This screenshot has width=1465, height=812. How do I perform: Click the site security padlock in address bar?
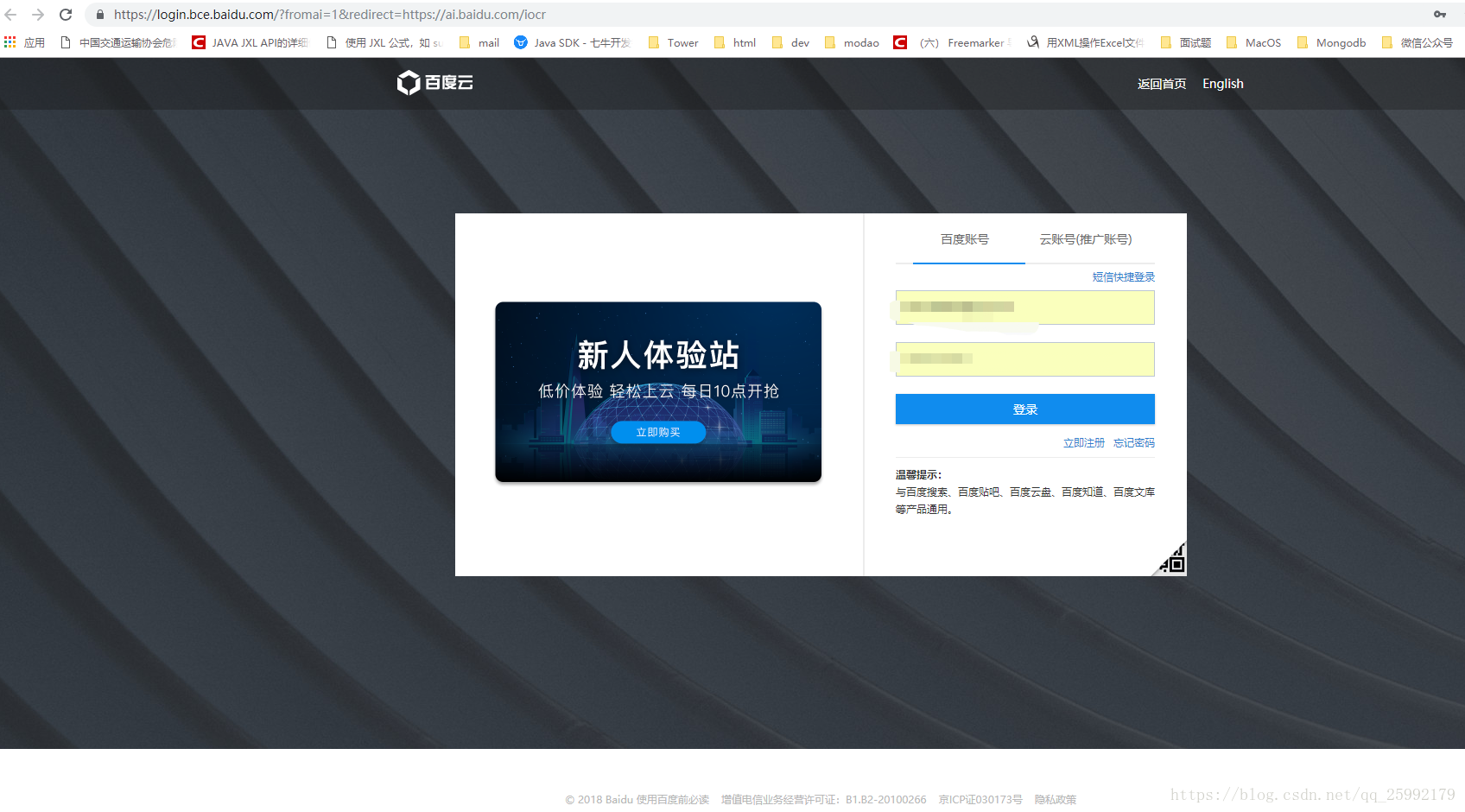[99, 14]
